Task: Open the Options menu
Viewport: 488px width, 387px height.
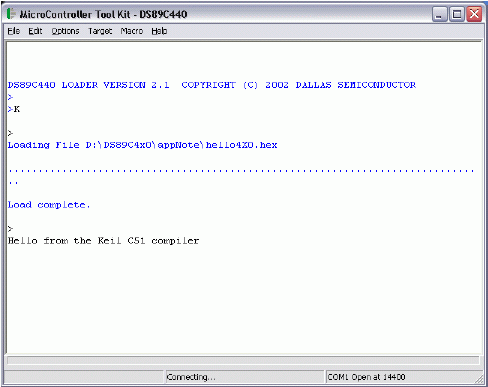Action: [x=65, y=31]
